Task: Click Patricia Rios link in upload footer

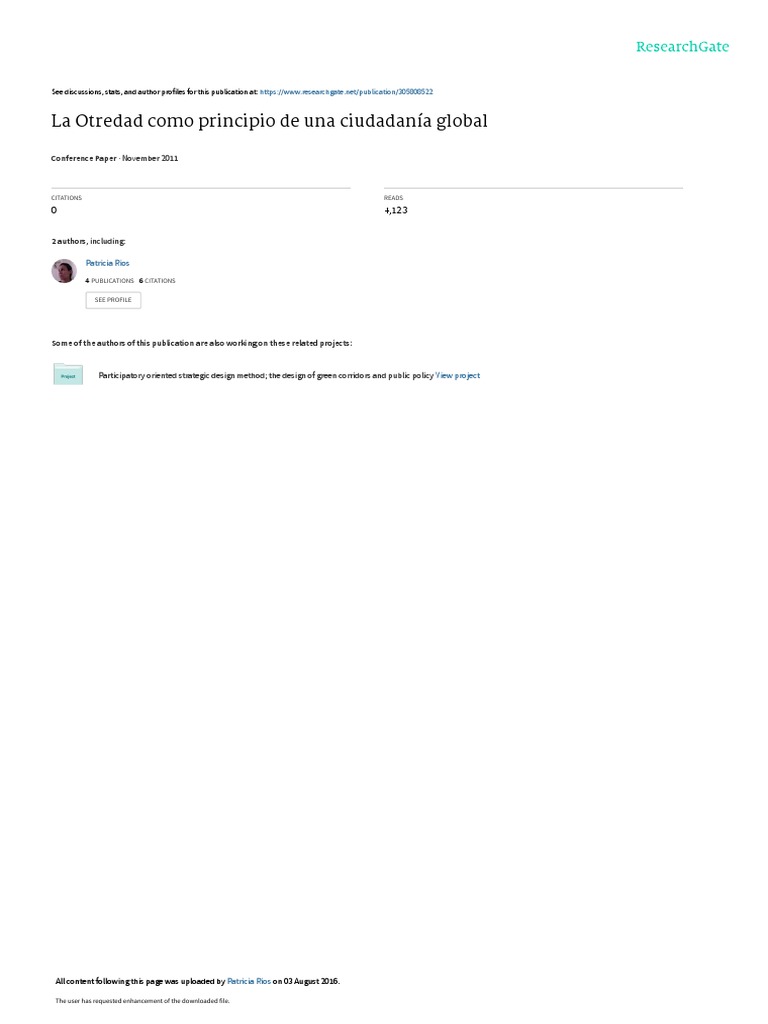Action: pyautogui.click(x=249, y=981)
